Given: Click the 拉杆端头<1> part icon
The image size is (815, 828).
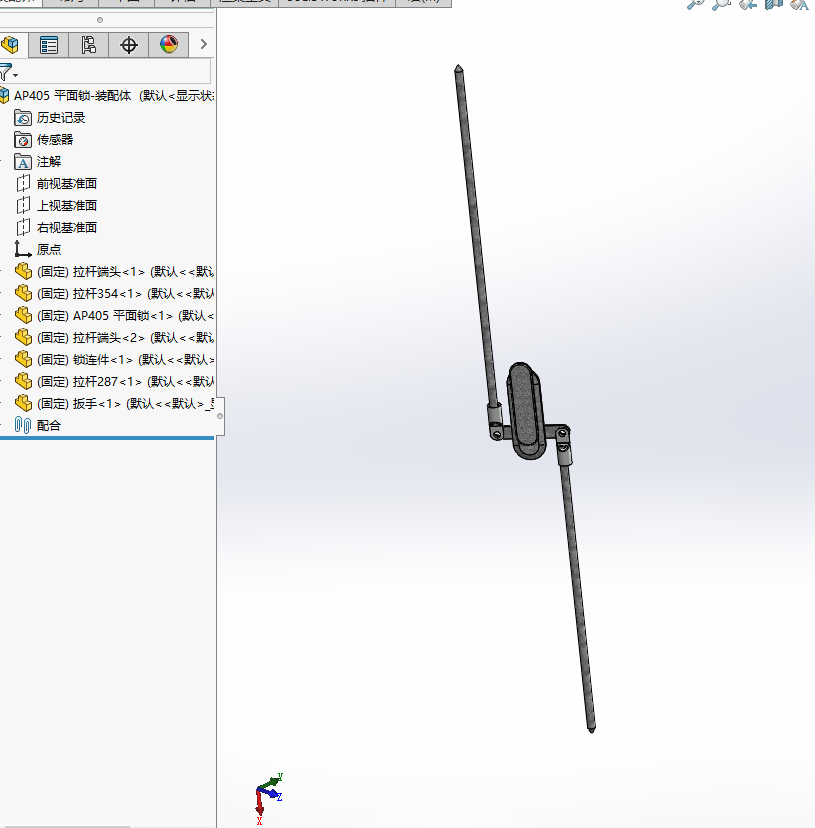Looking at the screenshot, I should 23,271.
